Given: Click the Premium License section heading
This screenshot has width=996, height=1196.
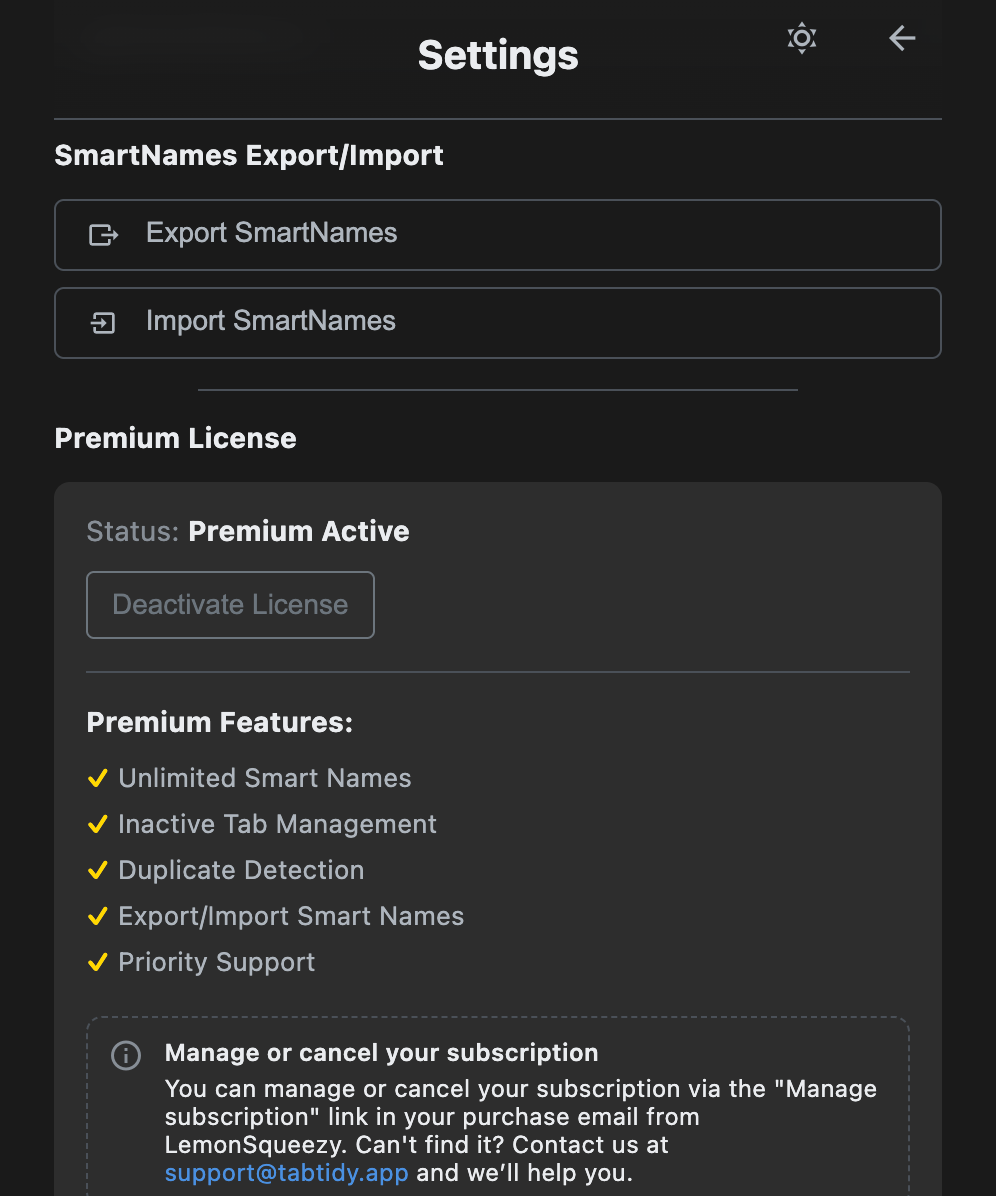Looking at the screenshot, I should click(176, 438).
